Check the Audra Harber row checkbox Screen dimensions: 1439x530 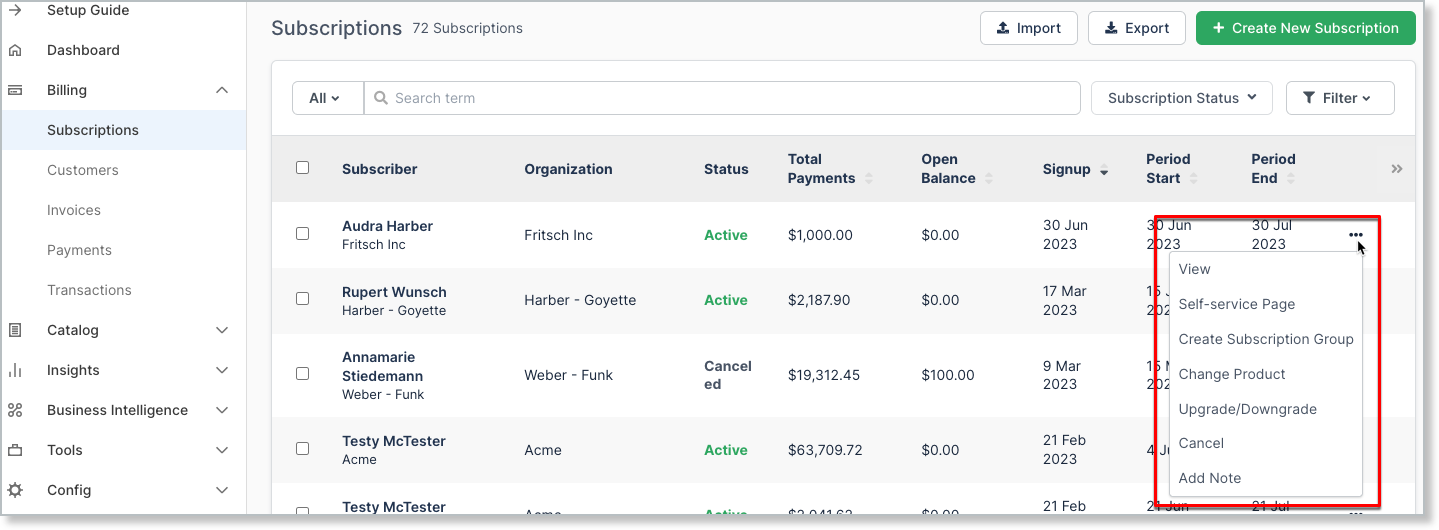coord(302,234)
